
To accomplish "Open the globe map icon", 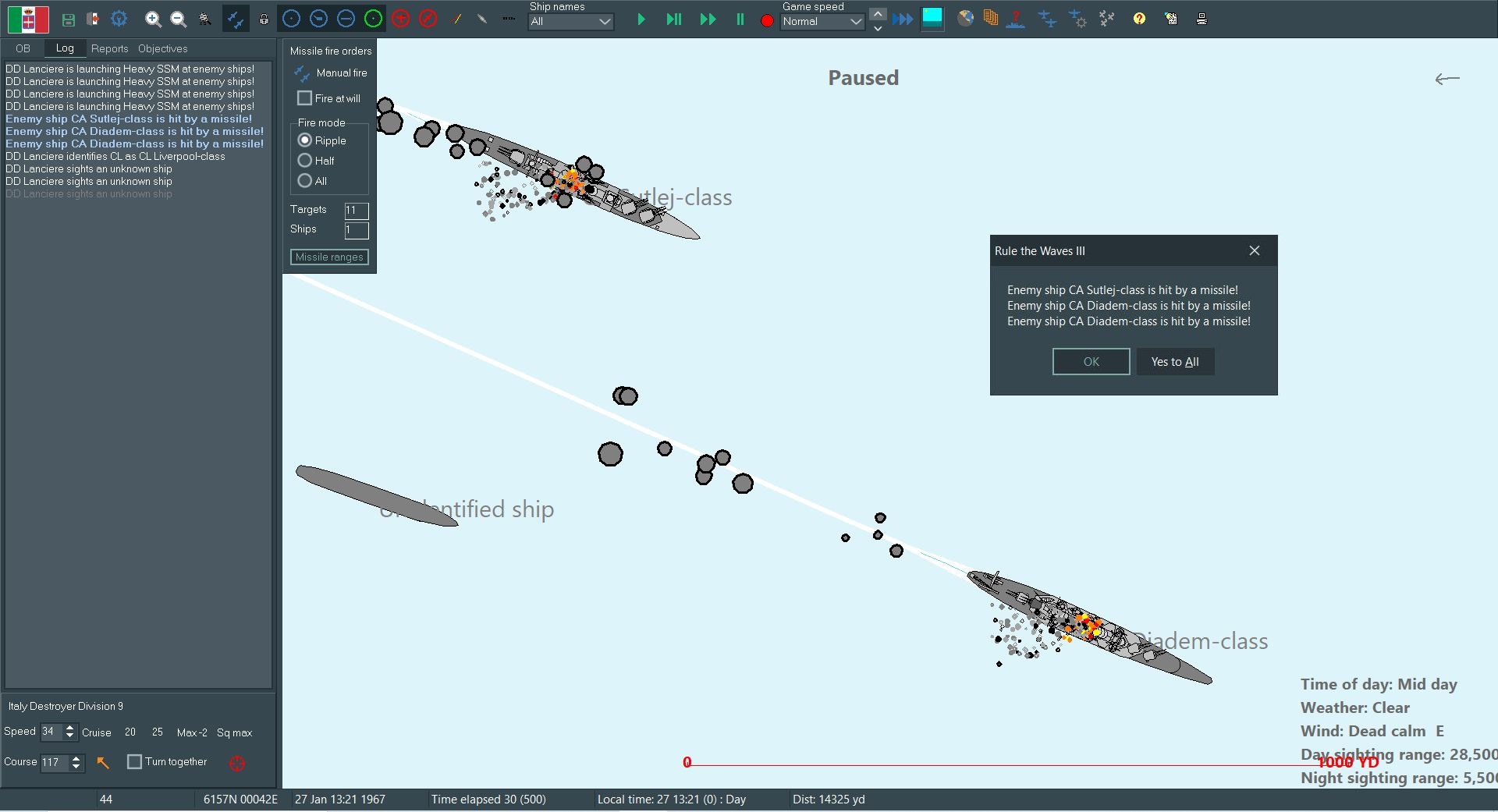I will pos(966,18).
